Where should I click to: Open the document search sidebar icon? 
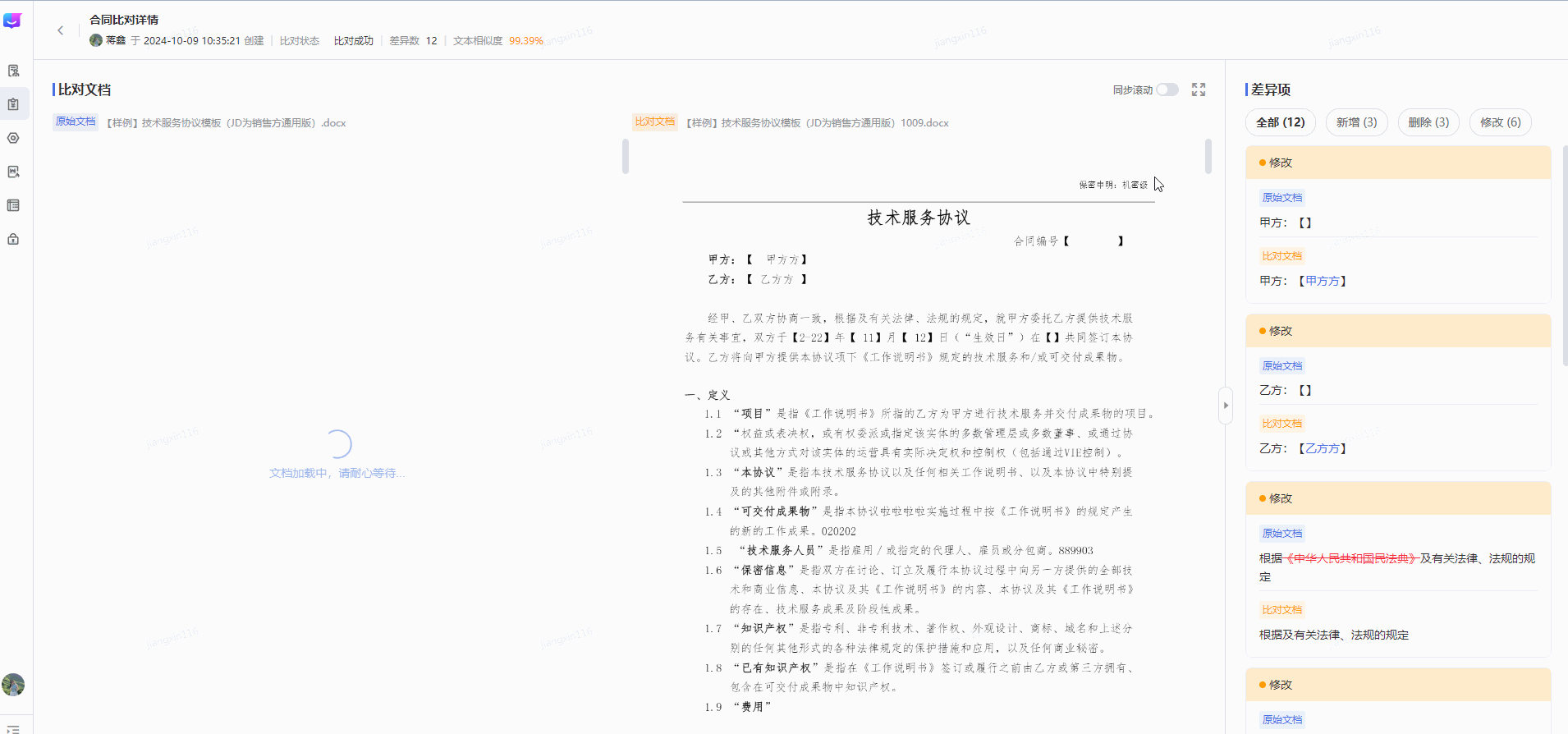pos(13,71)
